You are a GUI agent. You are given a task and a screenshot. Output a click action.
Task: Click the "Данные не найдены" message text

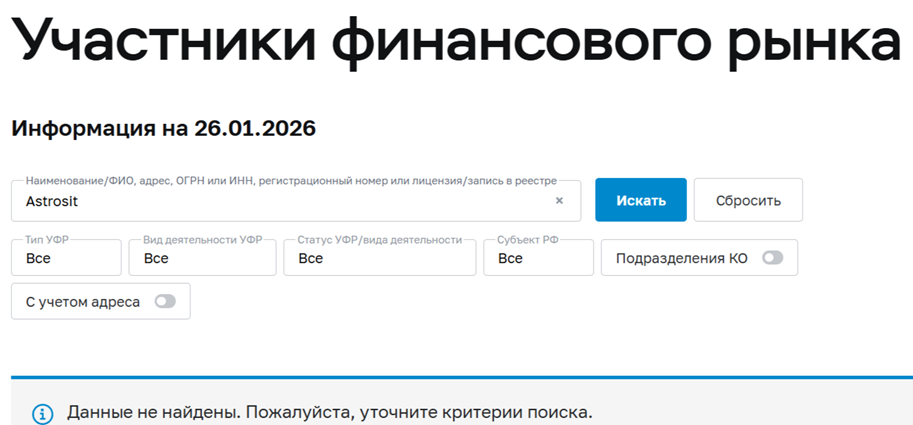(330, 412)
